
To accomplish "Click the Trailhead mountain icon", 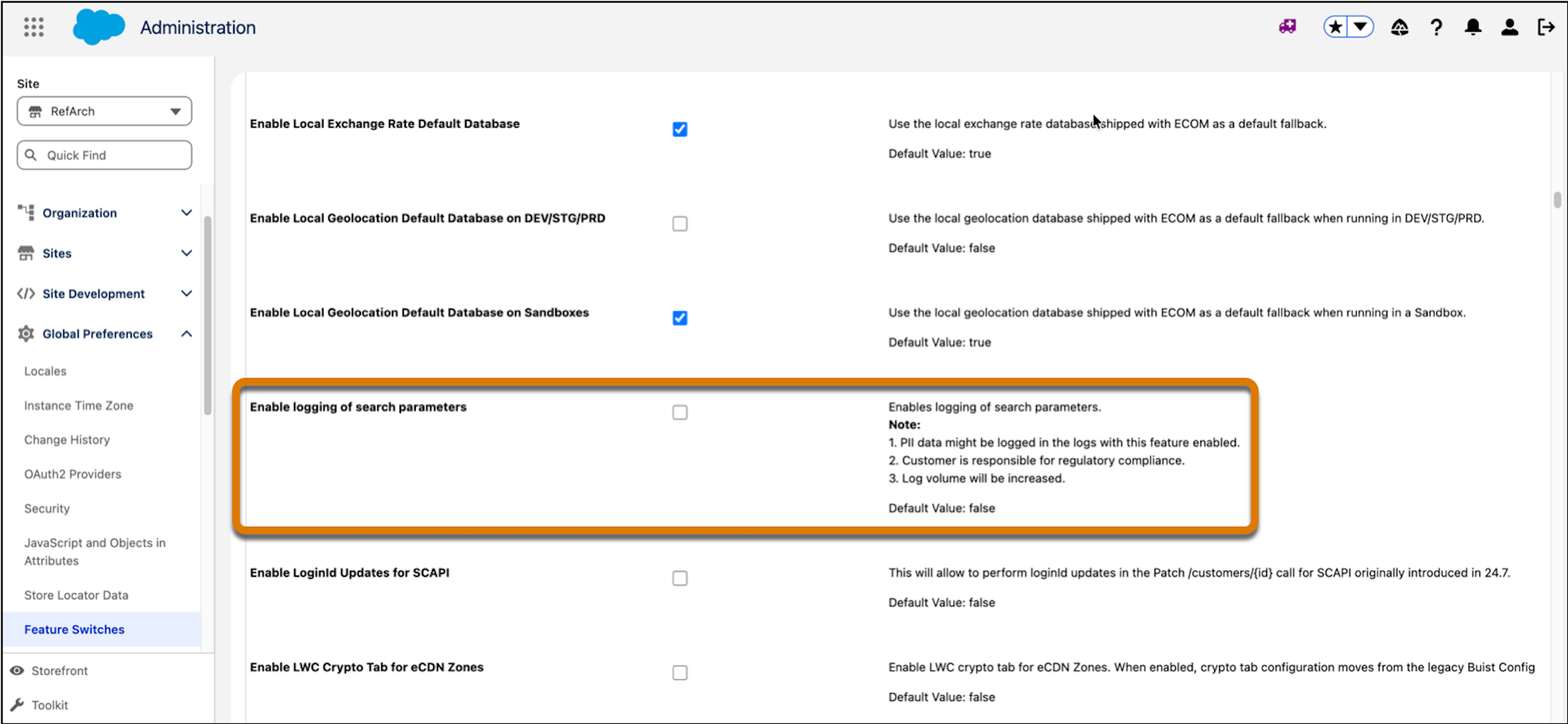I will tap(1400, 27).
